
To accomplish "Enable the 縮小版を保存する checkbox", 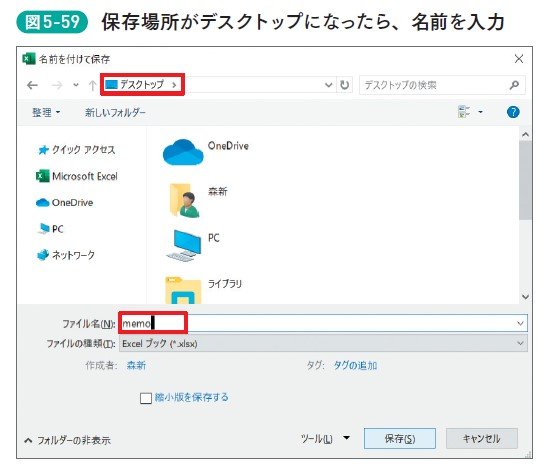I will (x=145, y=398).
